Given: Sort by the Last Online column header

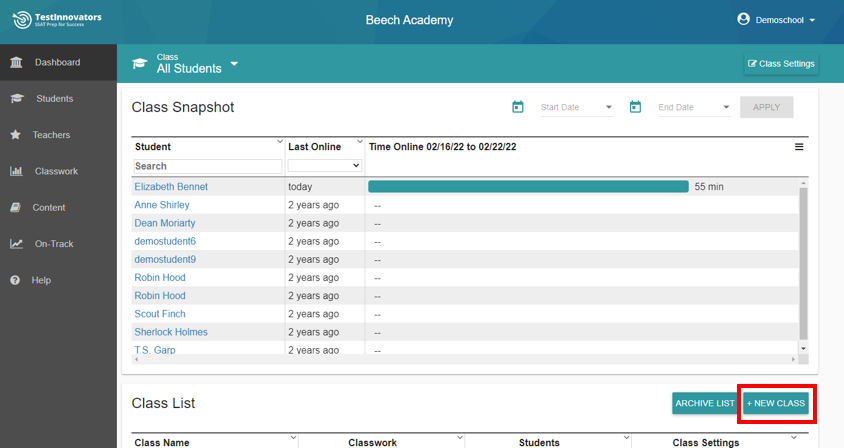Looking at the screenshot, I should (x=314, y=147).
